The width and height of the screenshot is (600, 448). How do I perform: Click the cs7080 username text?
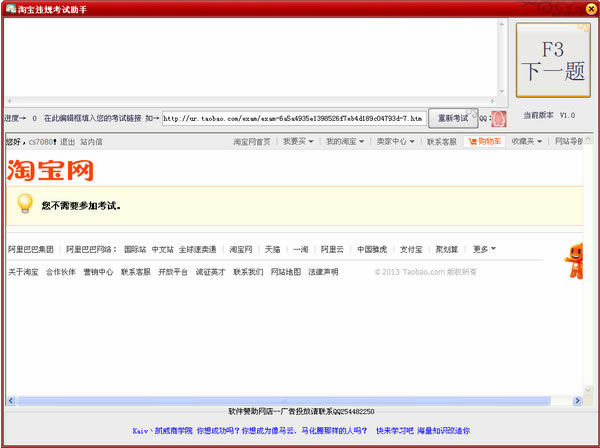click(x=42, y=142)
